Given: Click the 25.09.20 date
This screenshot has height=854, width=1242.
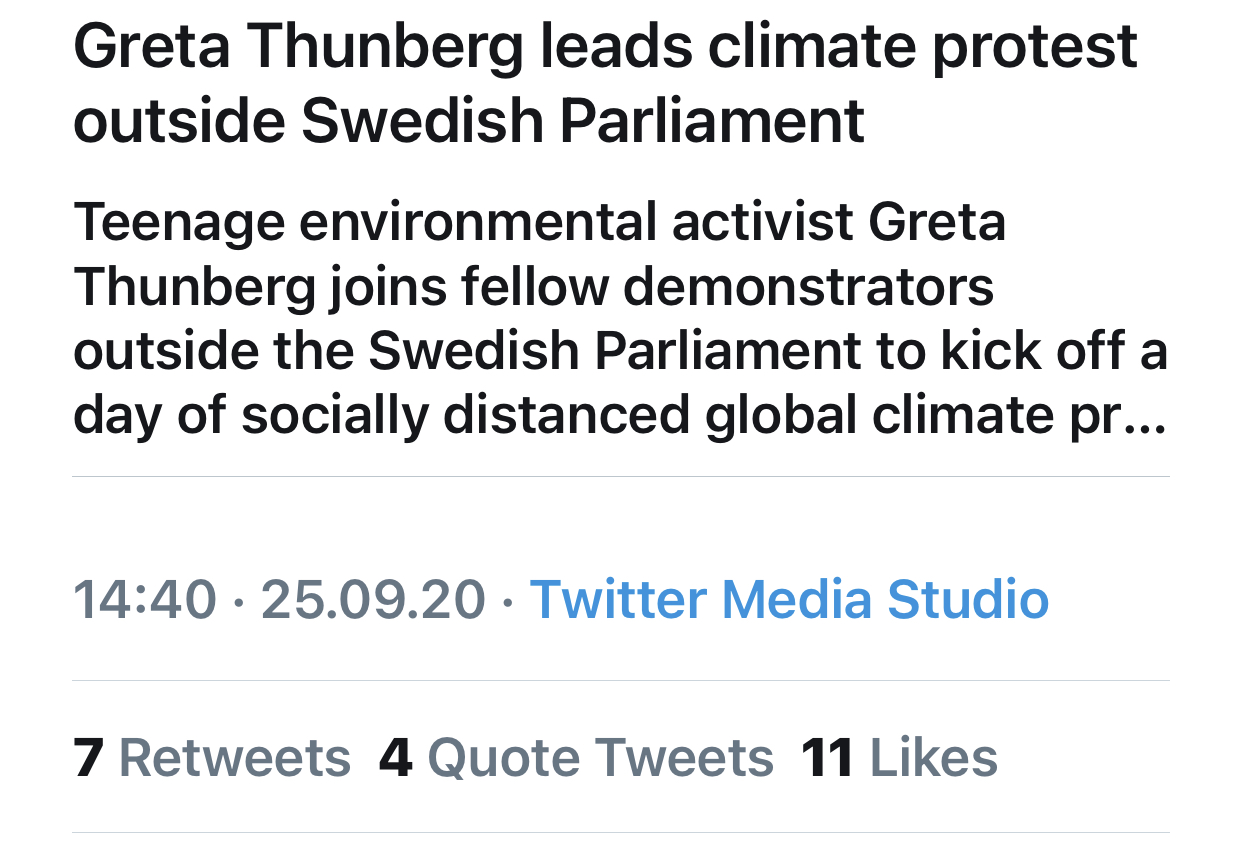Looking at the screenshot, I should tap(373, 599).
